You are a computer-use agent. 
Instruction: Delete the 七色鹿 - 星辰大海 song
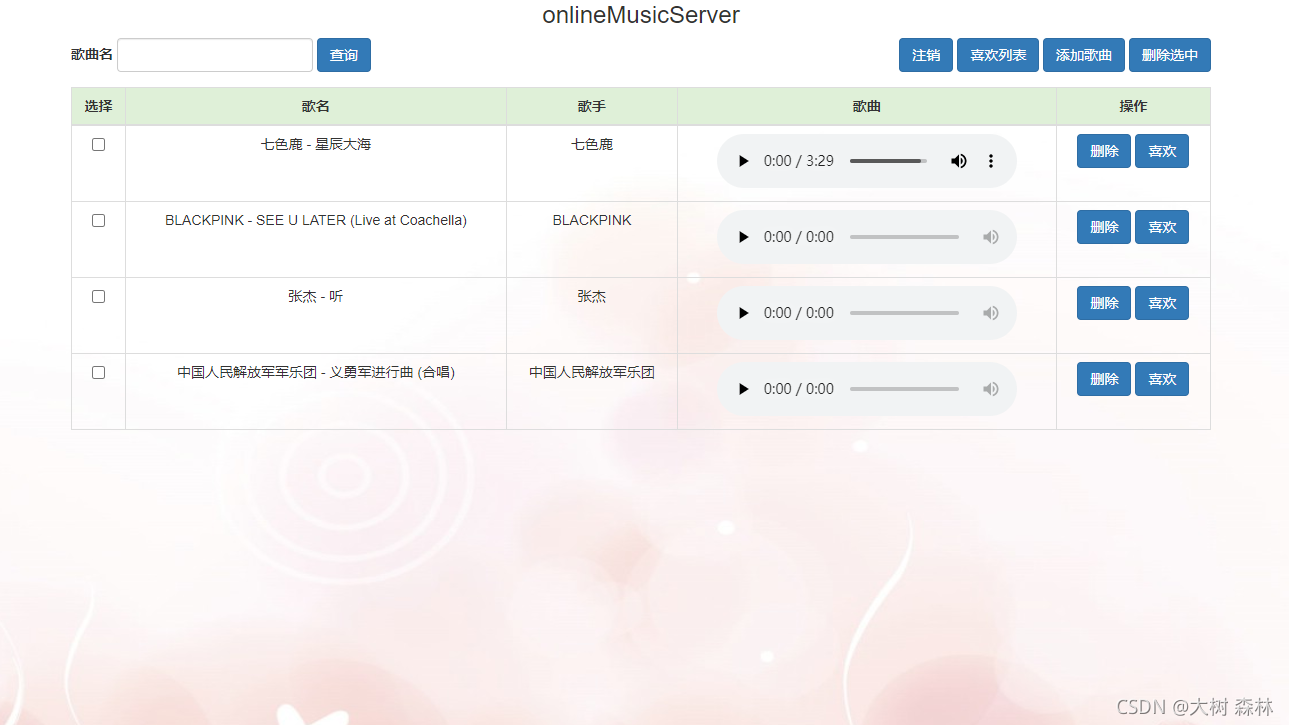click(1104, 151)
